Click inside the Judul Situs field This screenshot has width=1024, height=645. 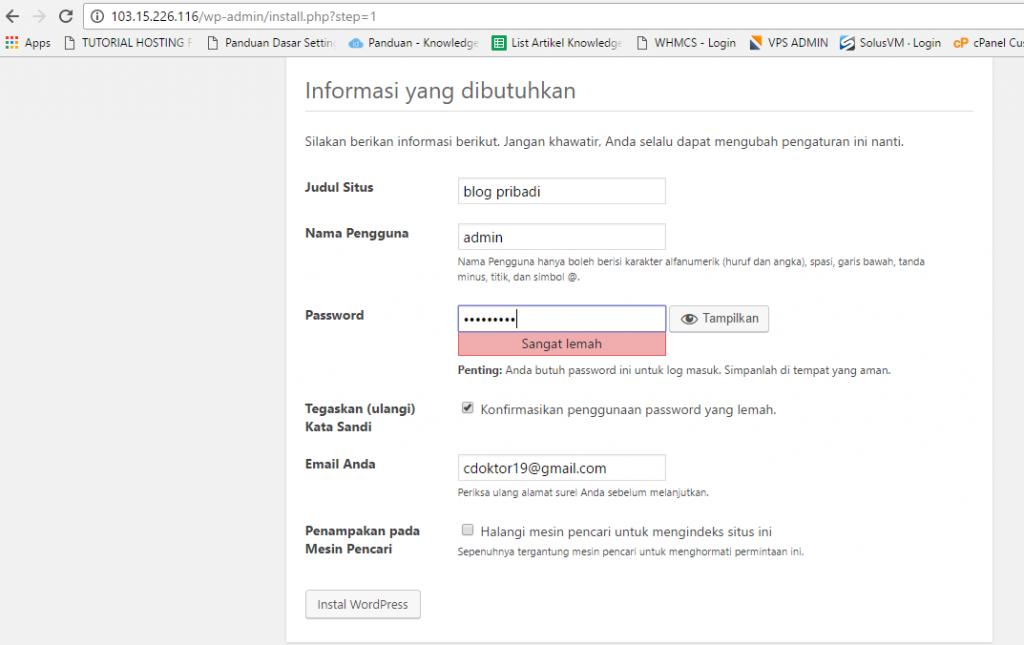click(x=561, y=190)
